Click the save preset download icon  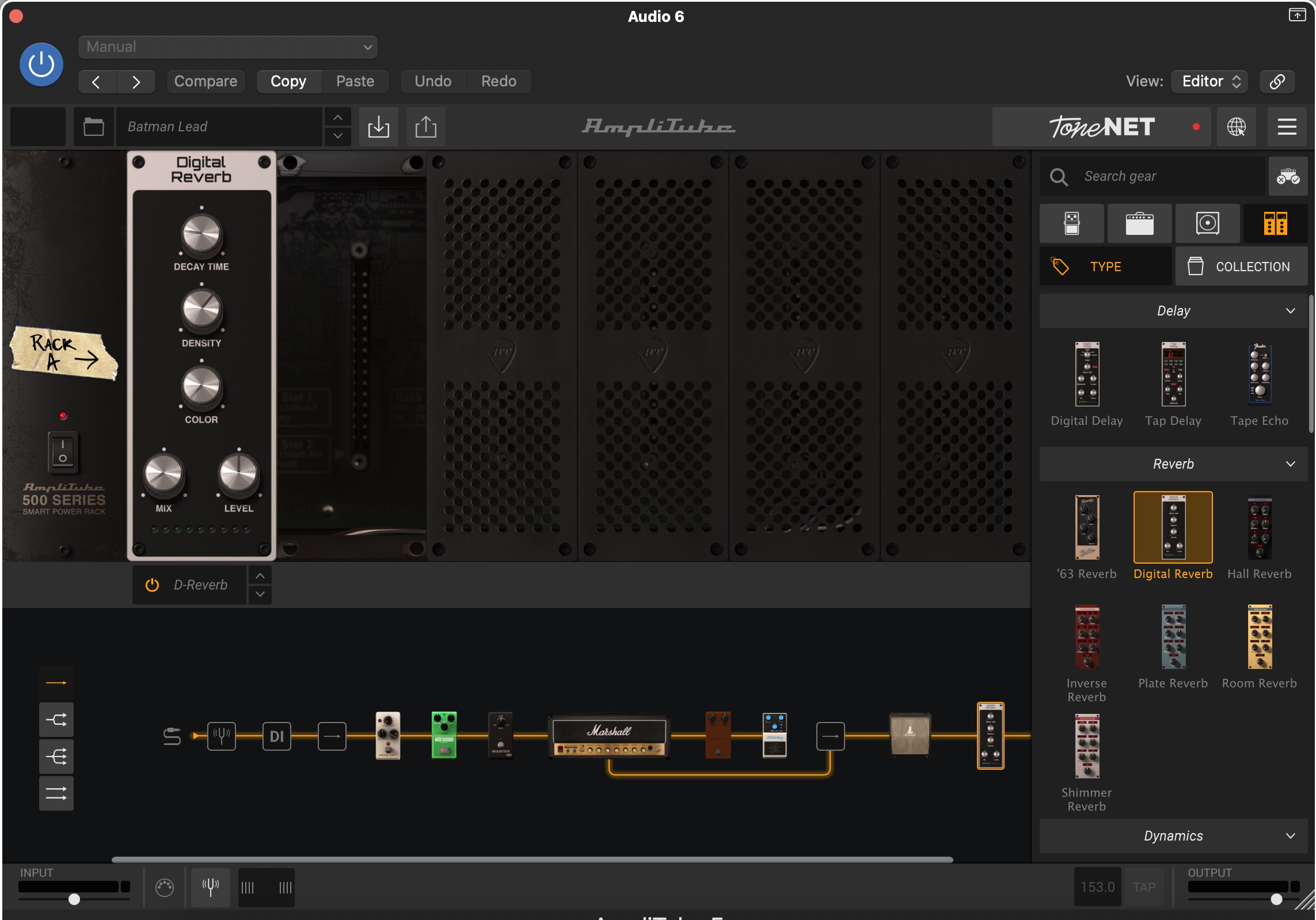click(378, 127)
